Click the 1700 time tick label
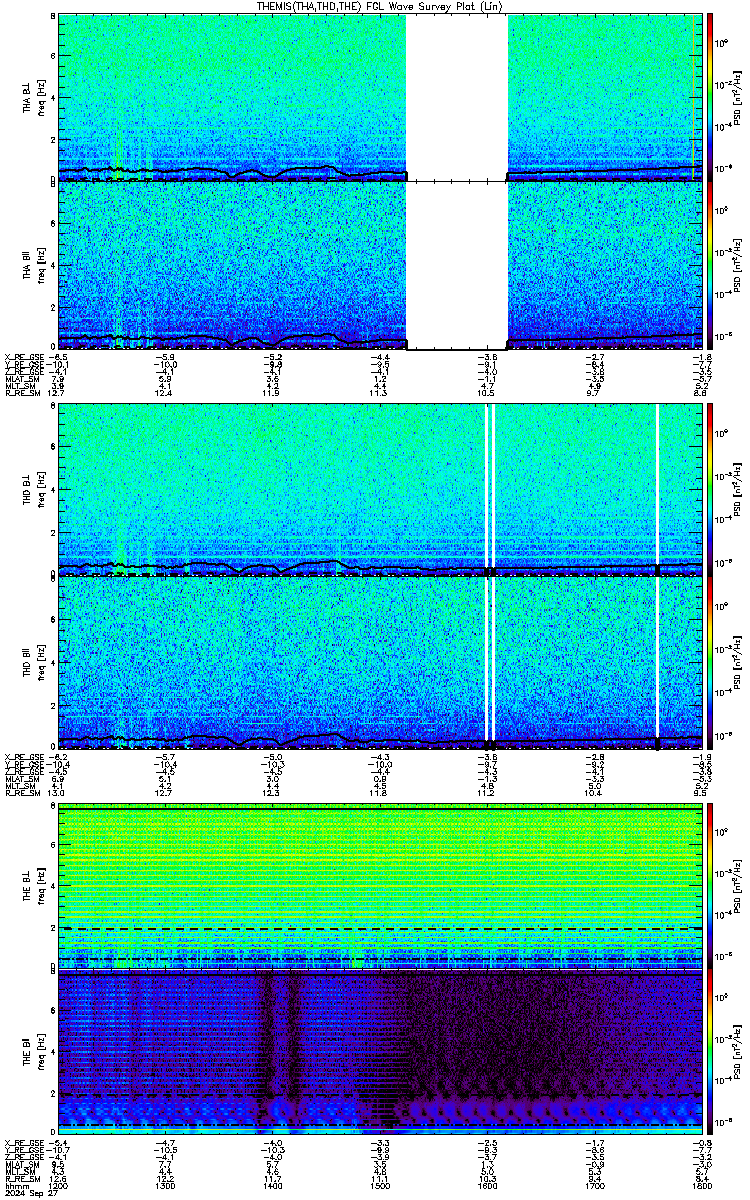The image size is (750, 1200). [x=595, y=1186]
